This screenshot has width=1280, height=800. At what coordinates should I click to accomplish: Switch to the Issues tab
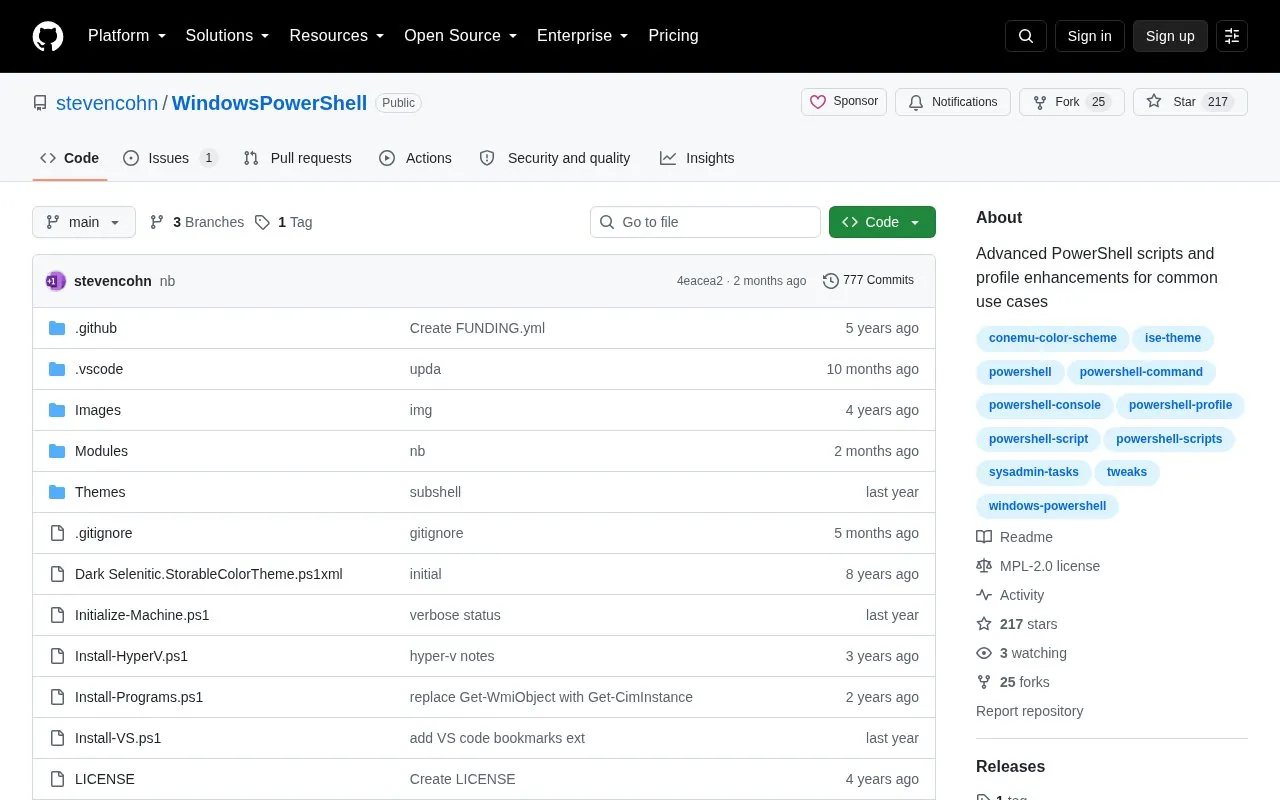(x=170, y=158)
